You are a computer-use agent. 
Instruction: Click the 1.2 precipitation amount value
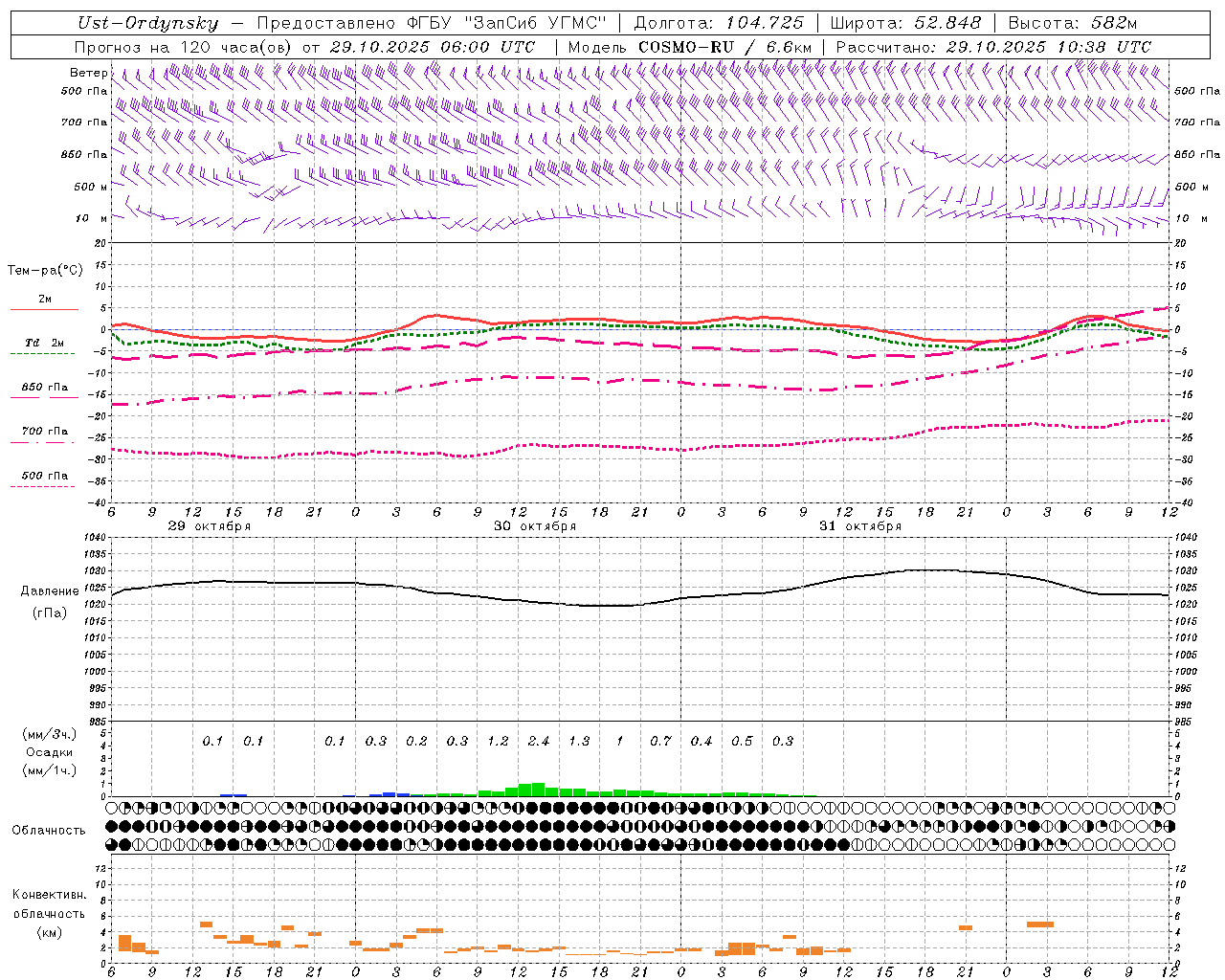[x=498, y=741]
